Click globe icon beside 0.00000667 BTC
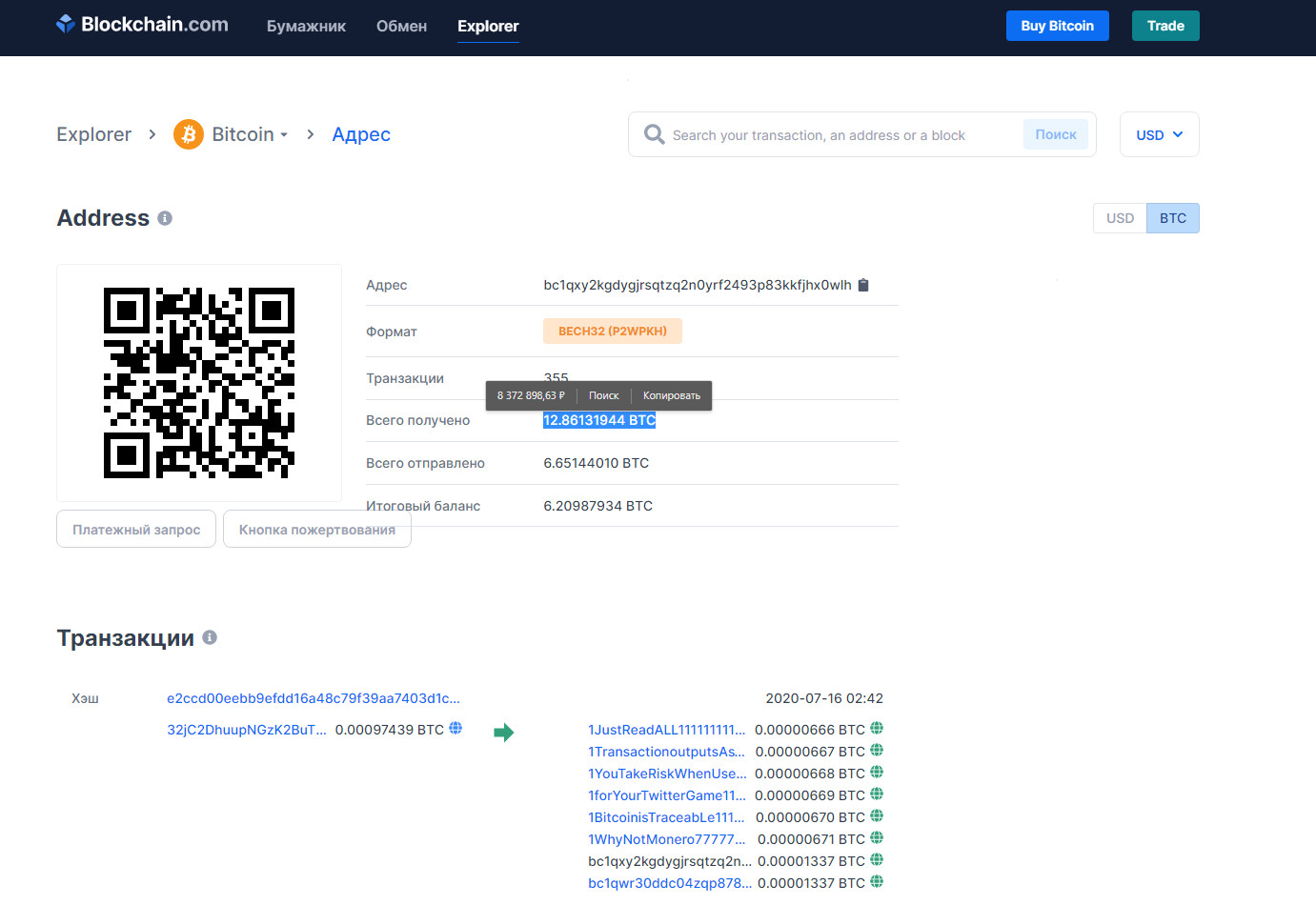Viewport: 1316px width, 905px height. pyautogui.click(x=877, y=750)
